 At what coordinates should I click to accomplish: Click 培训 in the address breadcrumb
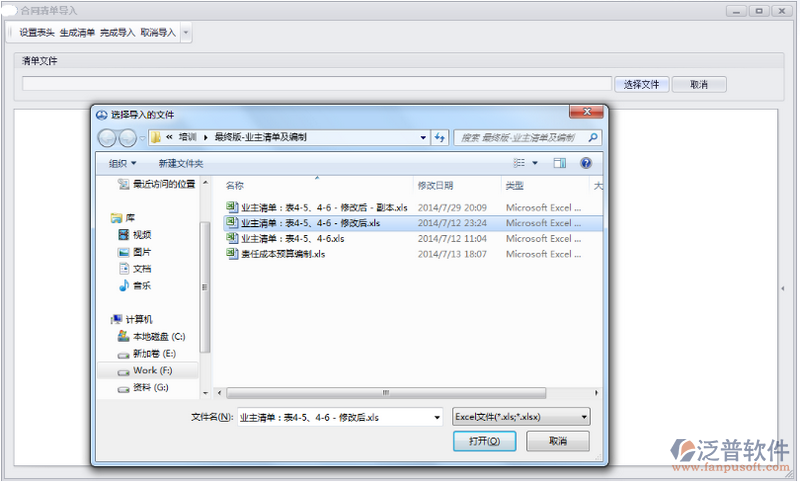point(187,137)
